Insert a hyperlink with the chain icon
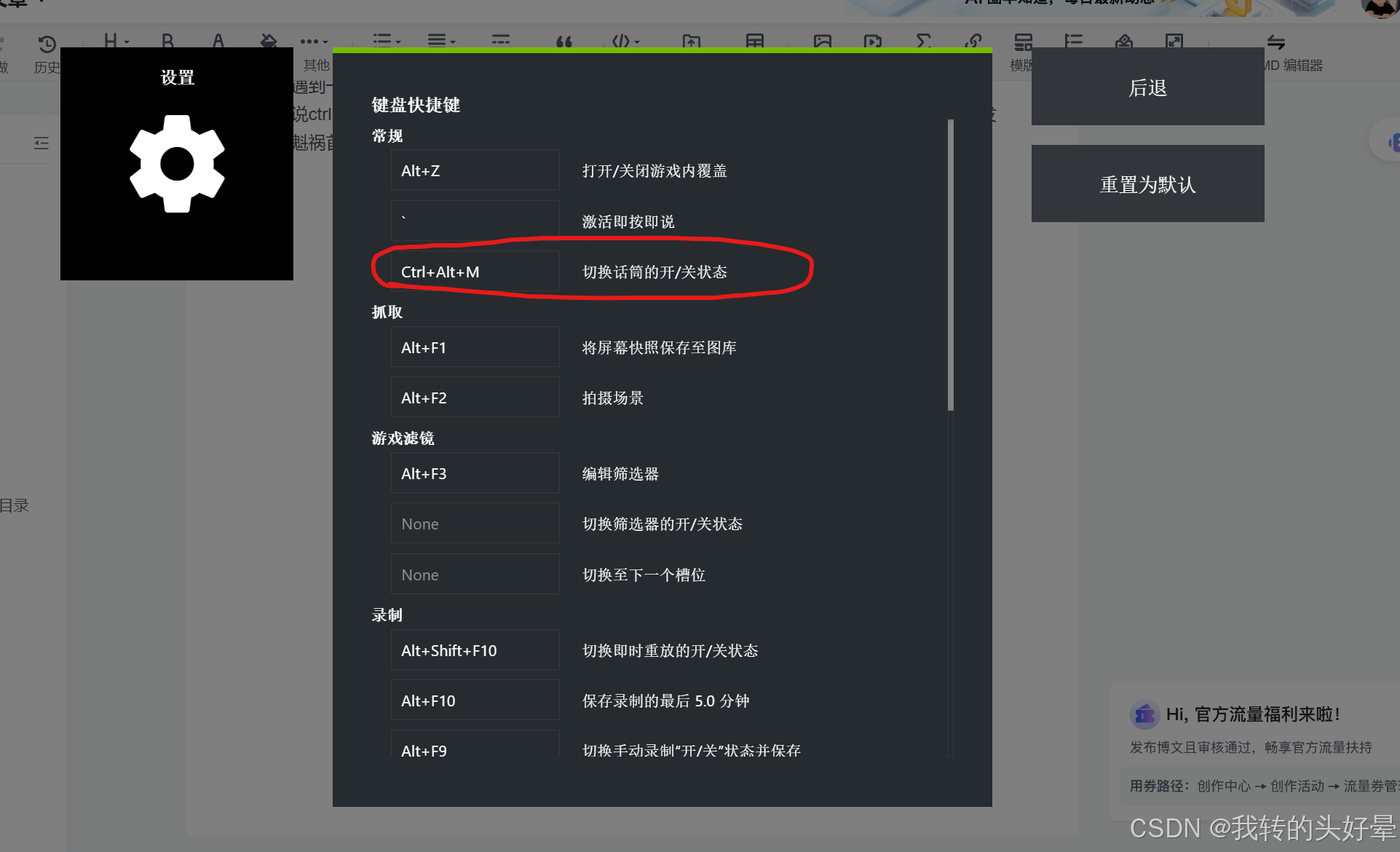 pos(973,42)
